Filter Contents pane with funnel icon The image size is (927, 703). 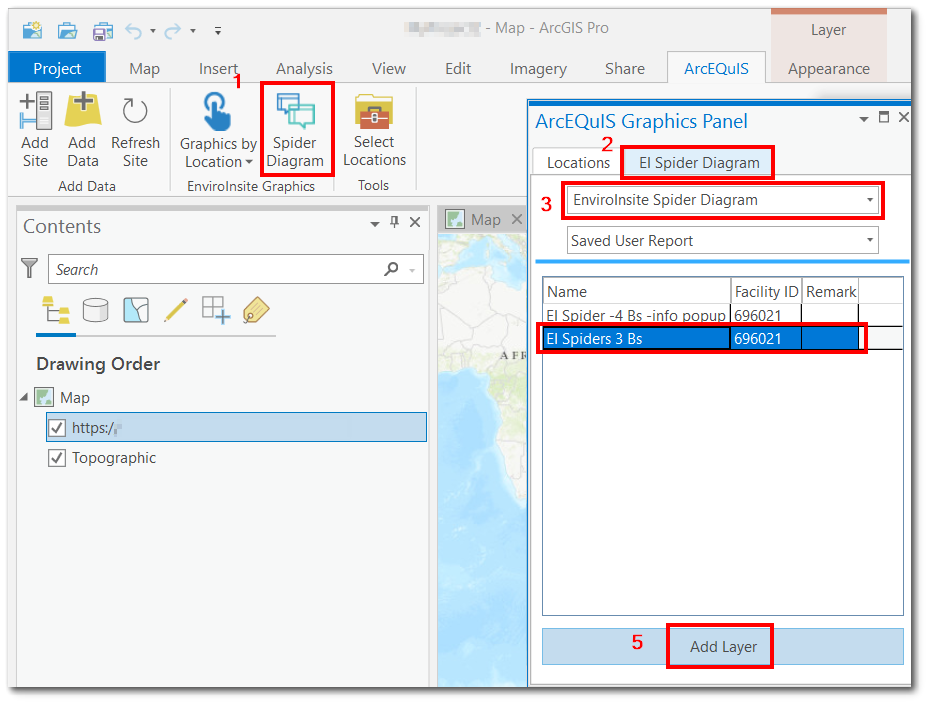click(x=29, y=268)
